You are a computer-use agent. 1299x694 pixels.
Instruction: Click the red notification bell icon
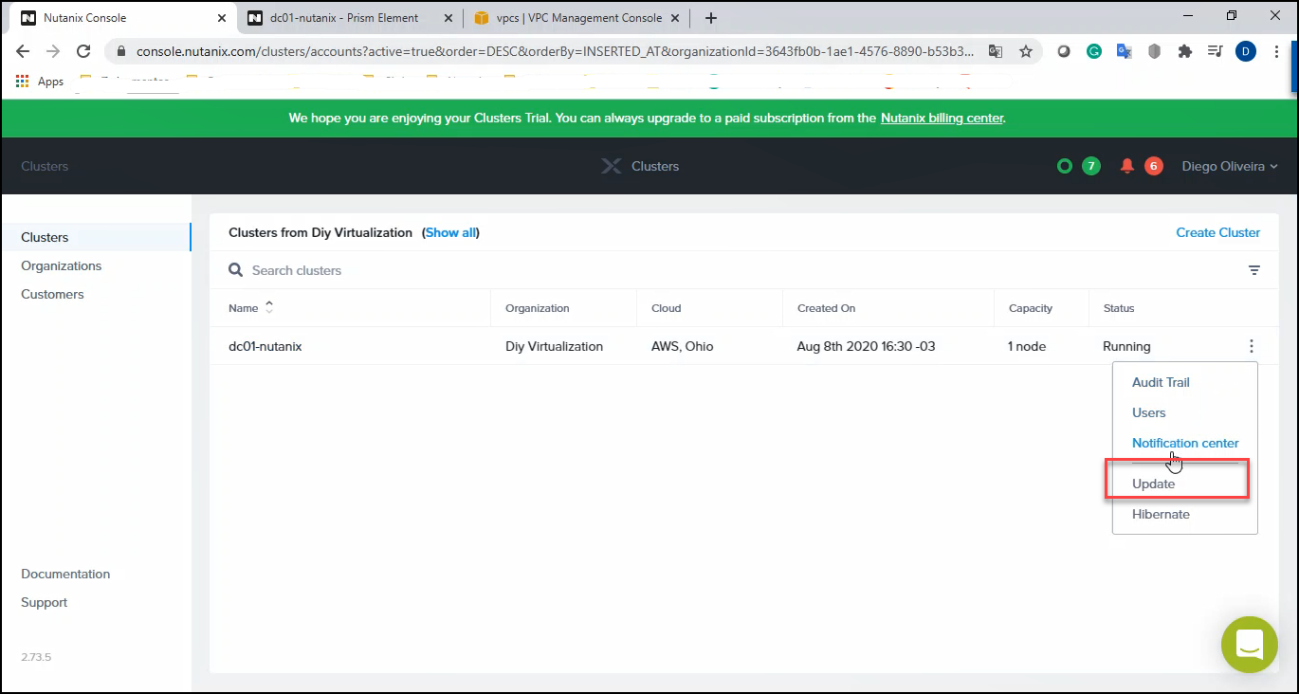[1127, 166]
